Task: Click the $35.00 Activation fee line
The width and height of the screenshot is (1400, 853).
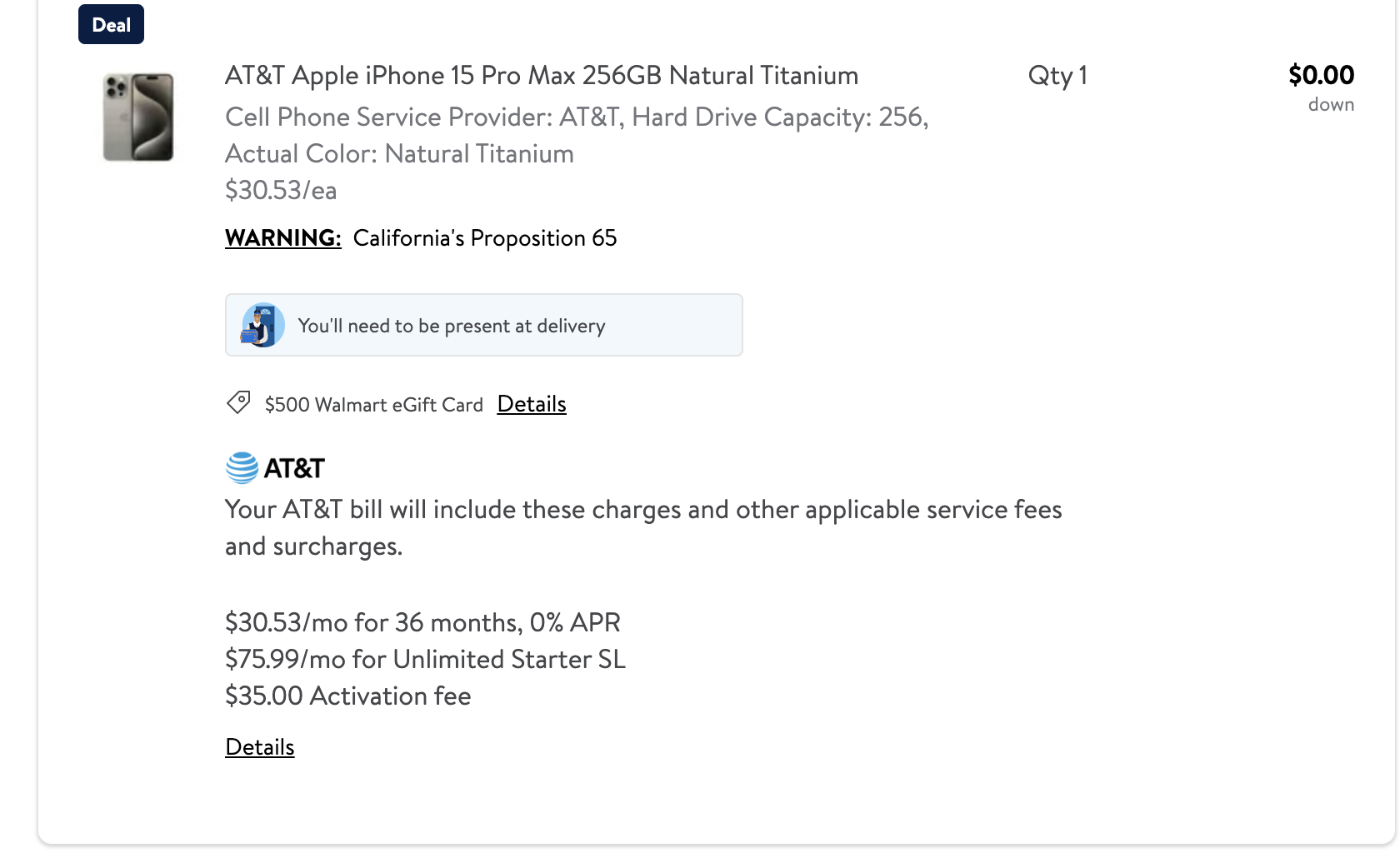Action: click(347, 696)
